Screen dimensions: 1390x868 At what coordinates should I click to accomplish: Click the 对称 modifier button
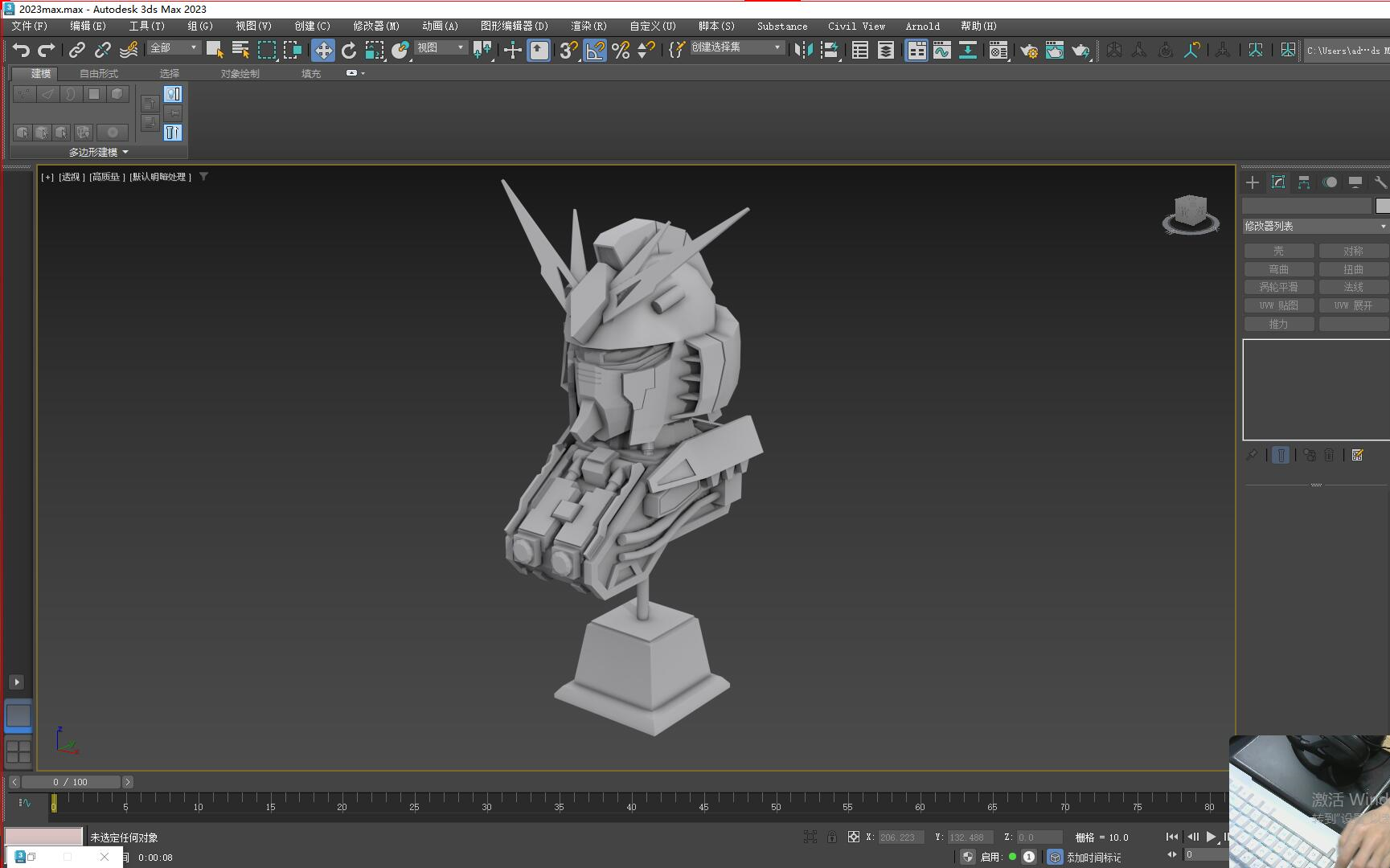[x=1353, y=251]
